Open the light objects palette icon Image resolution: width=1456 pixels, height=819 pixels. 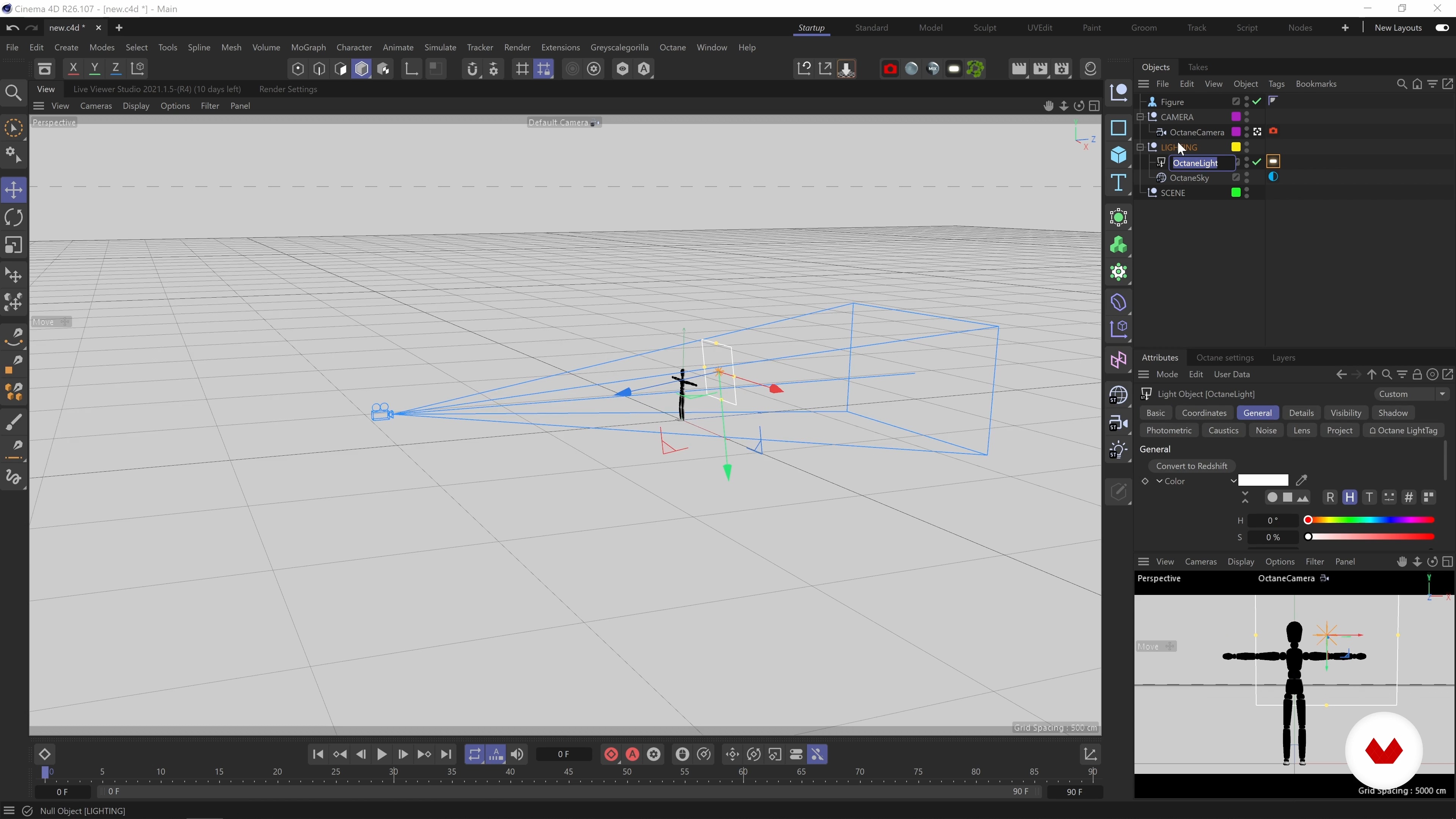[1119, 450]
